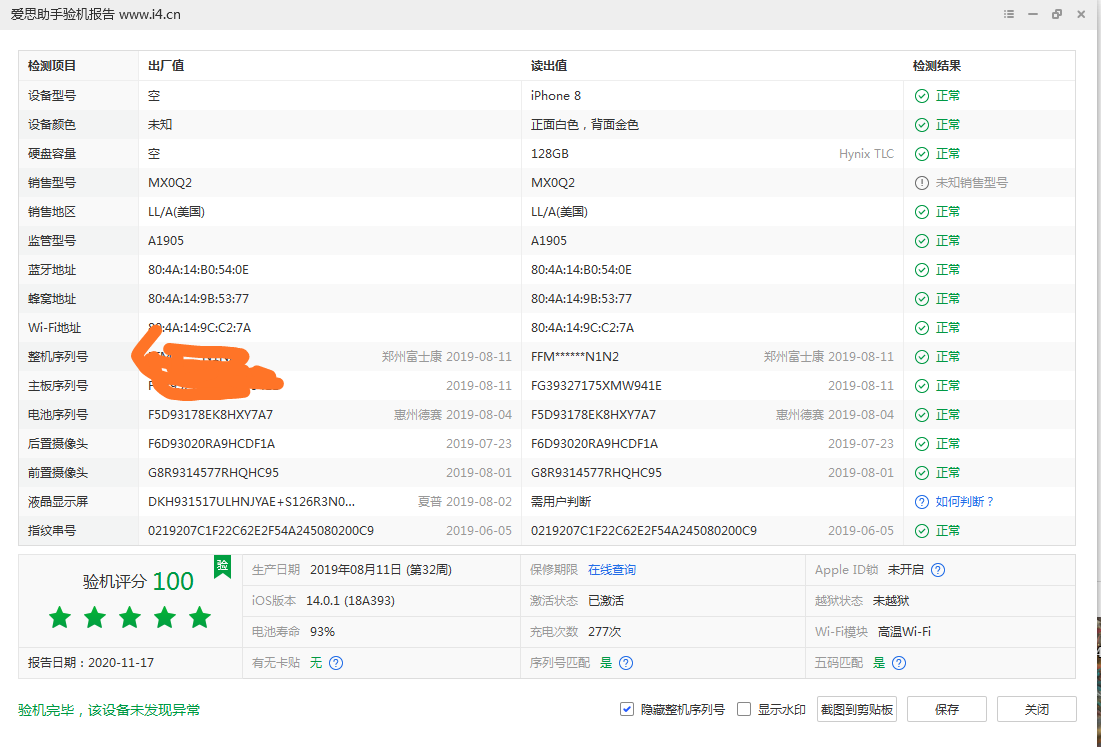This screenshot has height=747, width=1101.
Task: Click help icon beside Apple ID锁
Action: [x=938, y=570]
